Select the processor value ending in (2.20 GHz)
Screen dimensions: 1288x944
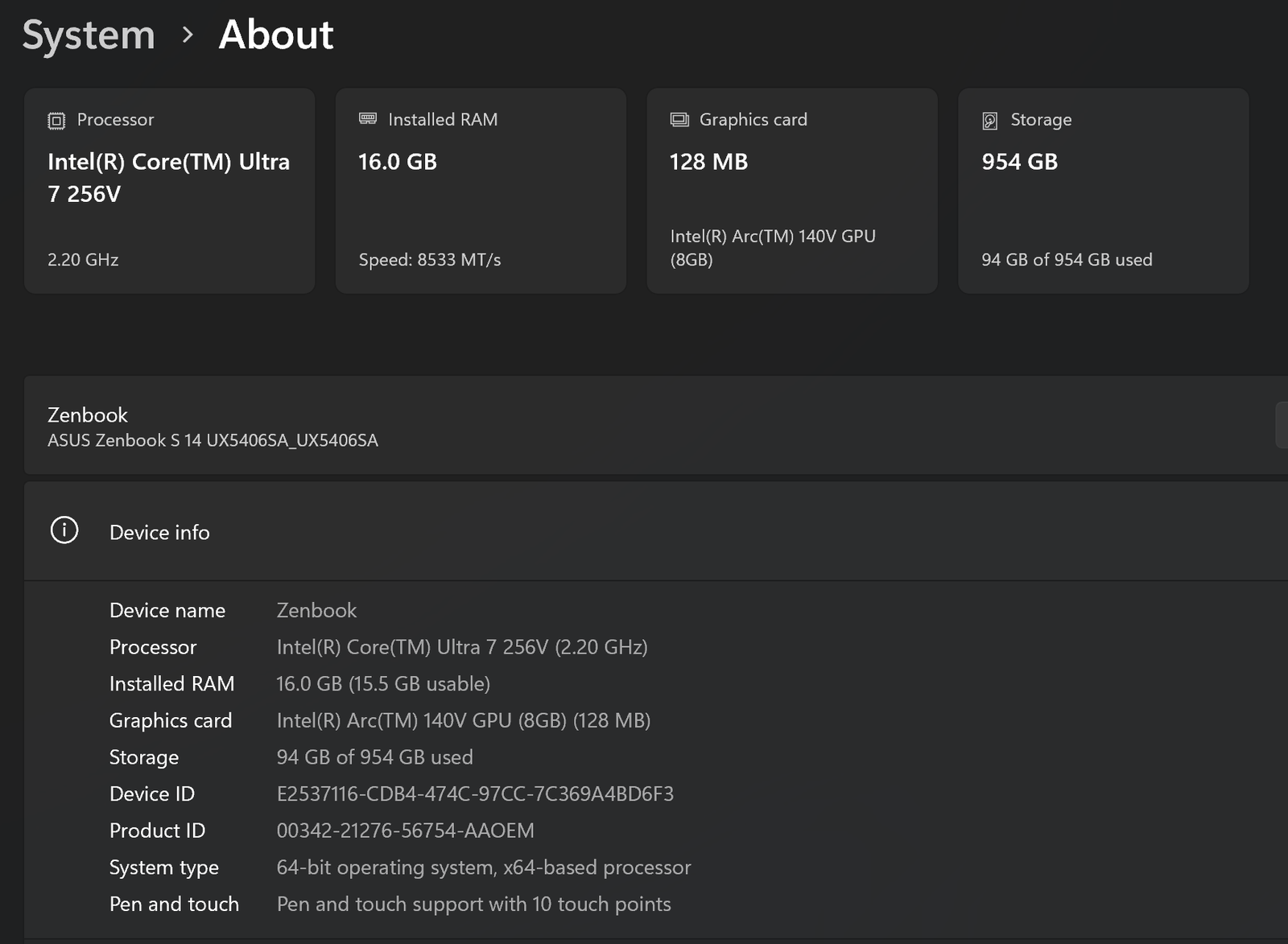click(462, 648)
